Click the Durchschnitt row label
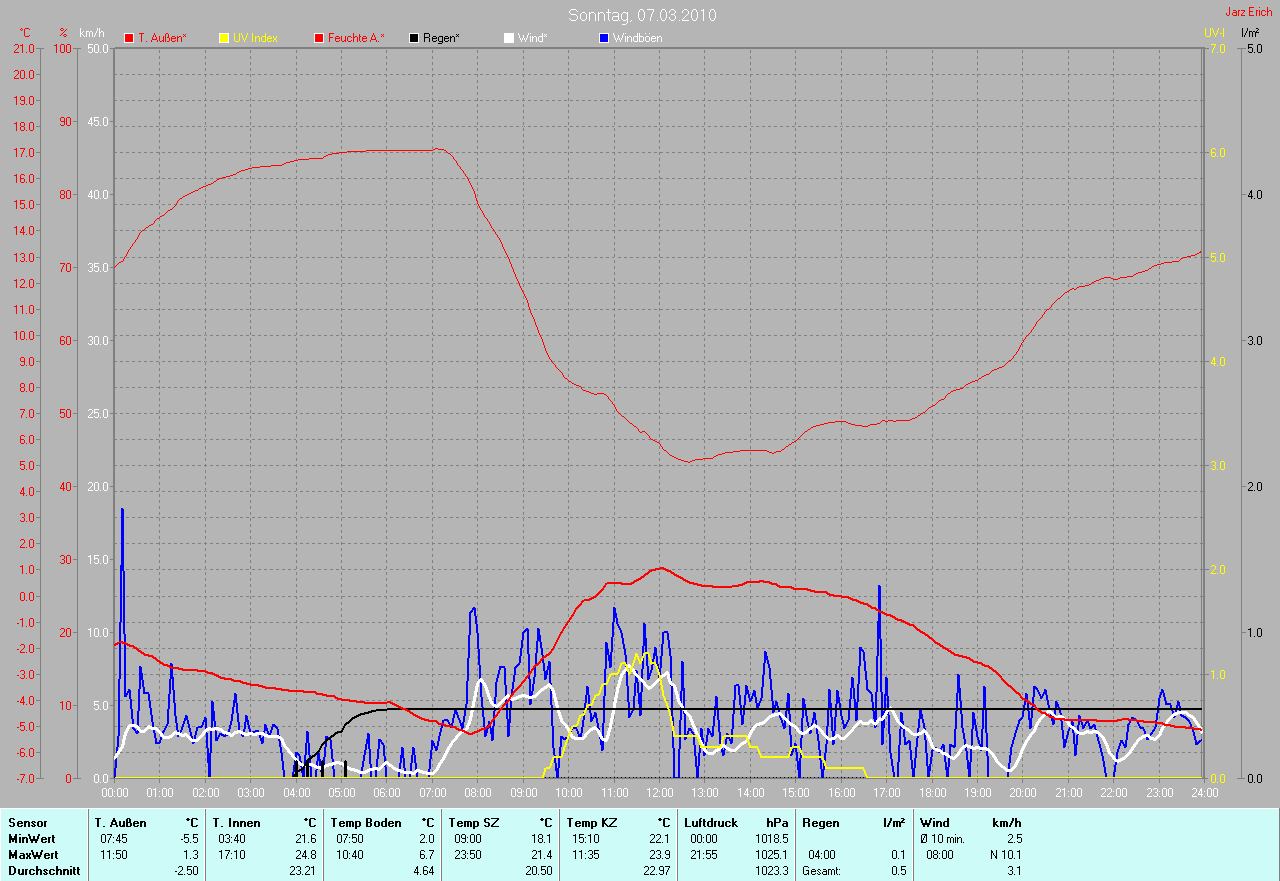 point(42,871)
